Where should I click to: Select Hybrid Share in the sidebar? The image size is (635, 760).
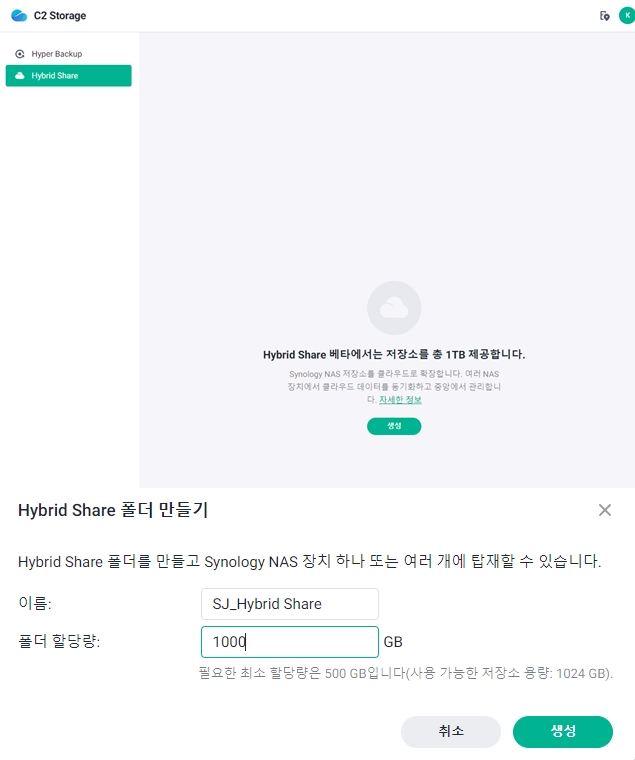pyautogui.click(x=68, y=76)
